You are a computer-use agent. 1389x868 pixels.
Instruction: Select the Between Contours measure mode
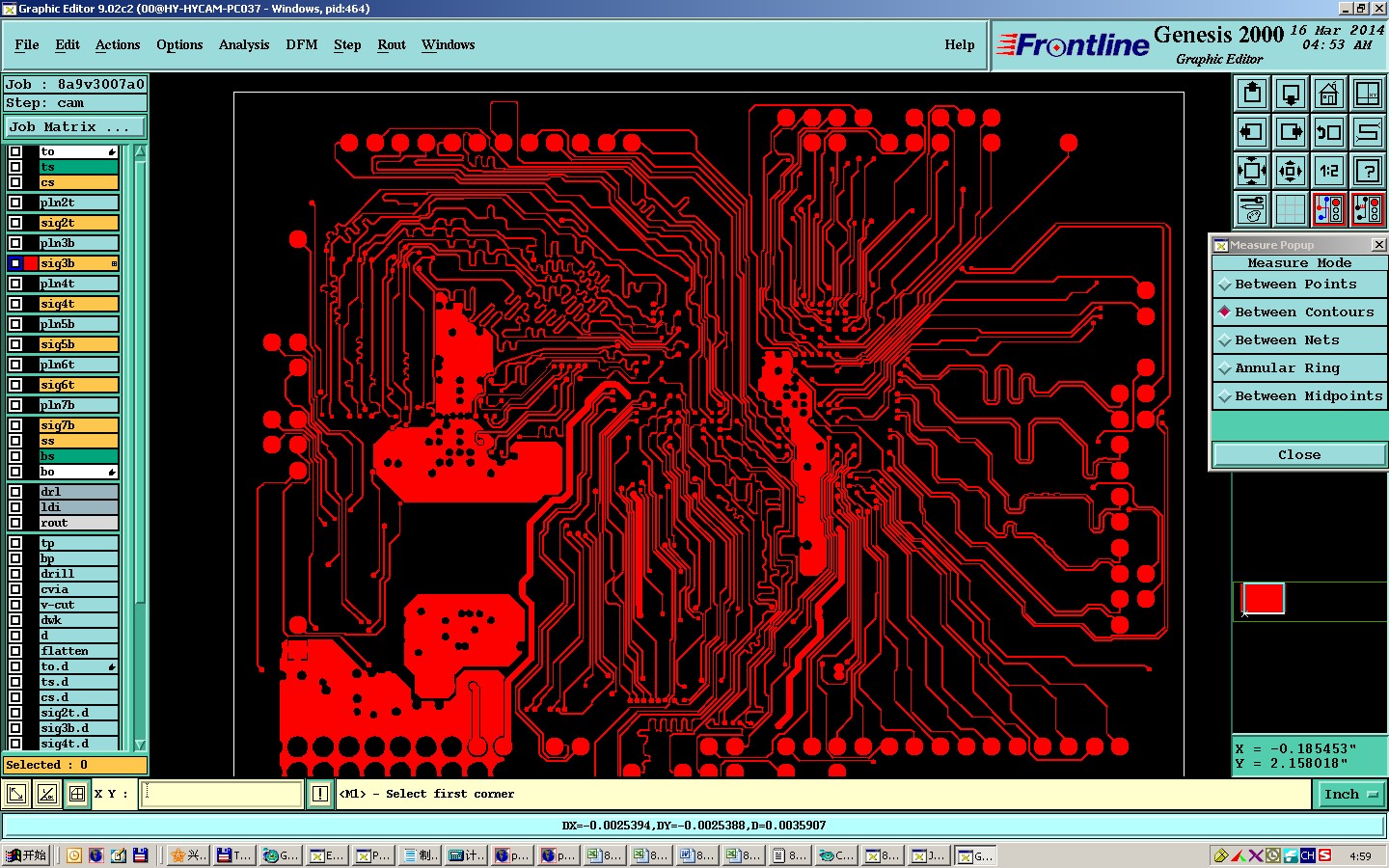pos(1299,312)
